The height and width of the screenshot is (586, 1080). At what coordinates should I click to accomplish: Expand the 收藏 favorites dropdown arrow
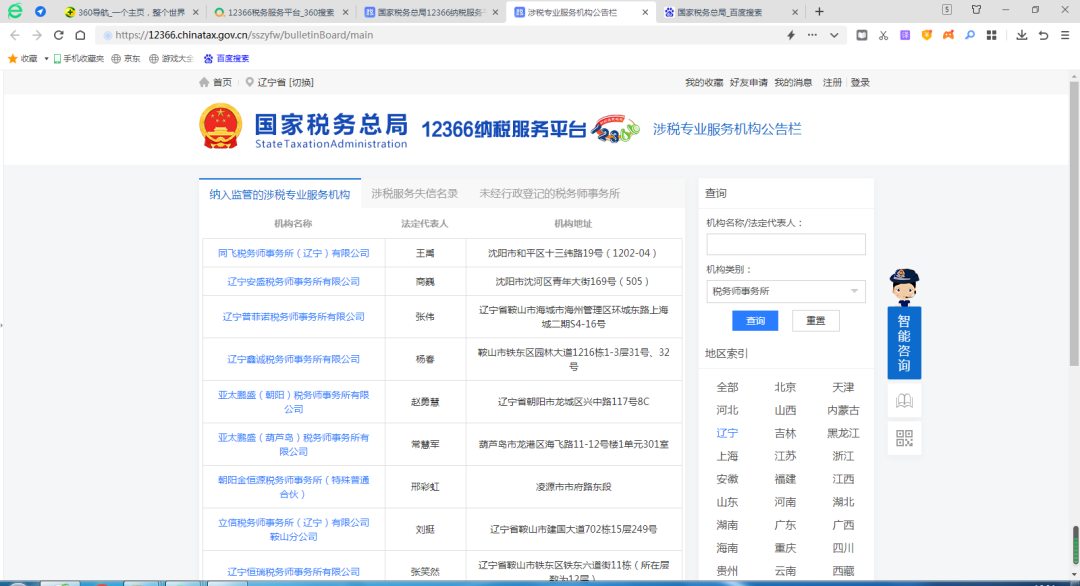46,59
